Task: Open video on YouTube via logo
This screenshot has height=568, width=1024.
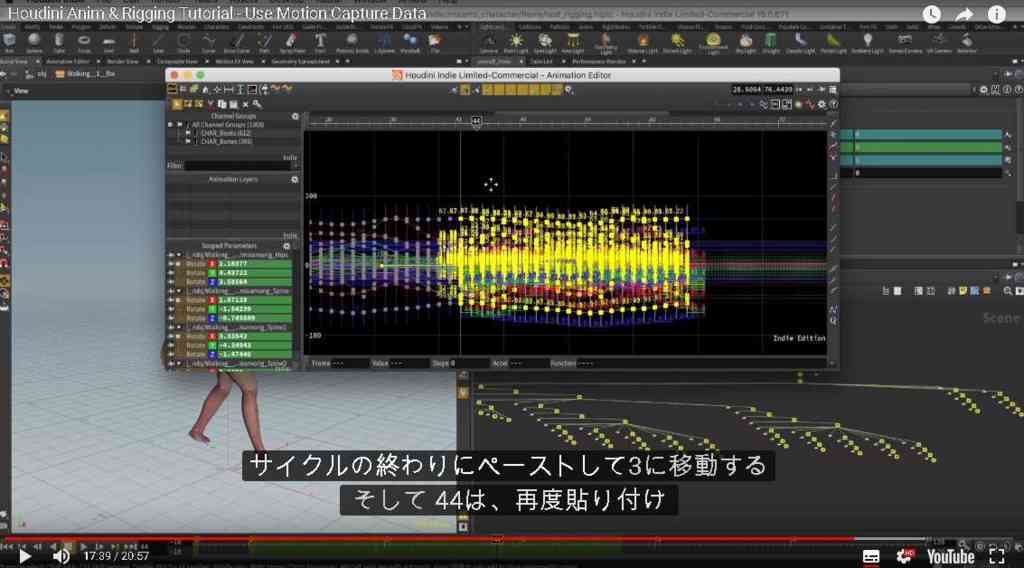Action: click(950, 556)
